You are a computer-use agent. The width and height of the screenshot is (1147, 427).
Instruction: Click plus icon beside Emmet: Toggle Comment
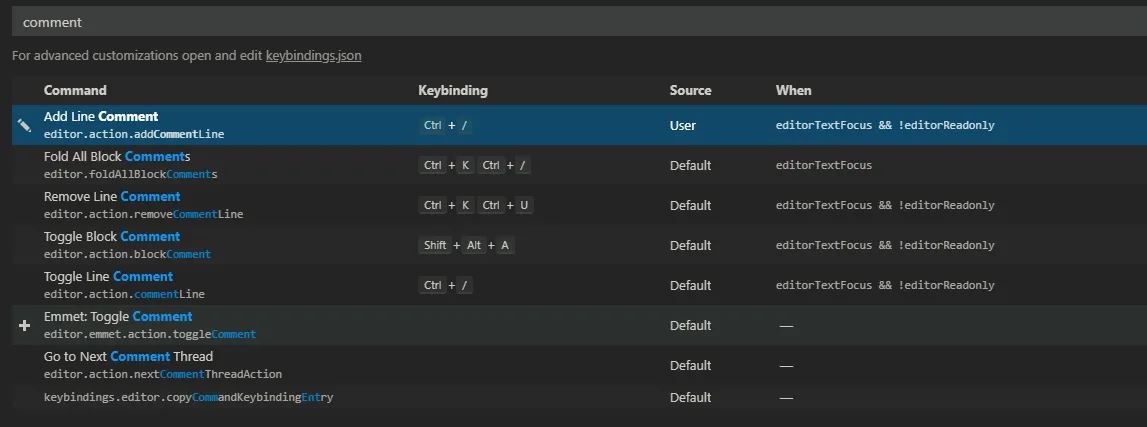point(25,326)
